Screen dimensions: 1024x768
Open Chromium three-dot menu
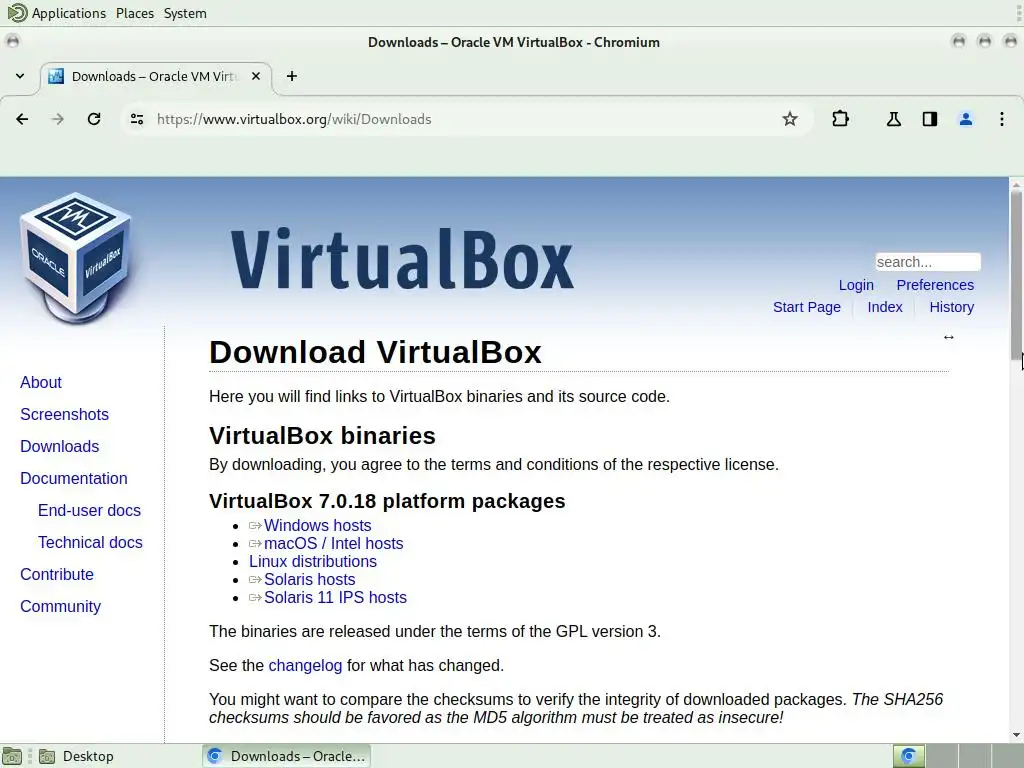tap(1002, 119)
